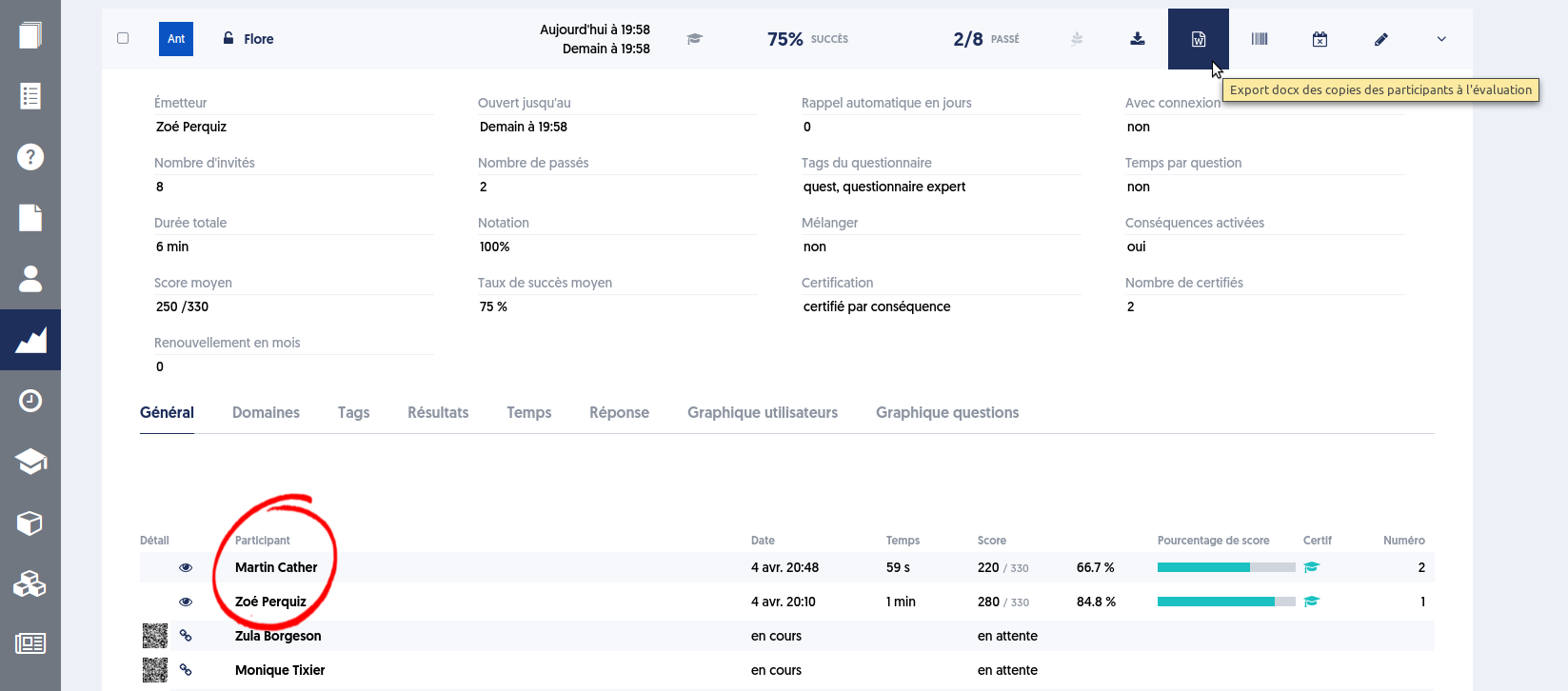
Task: Click the '84.8 %' percentage cell
Action: [1096, 602]
